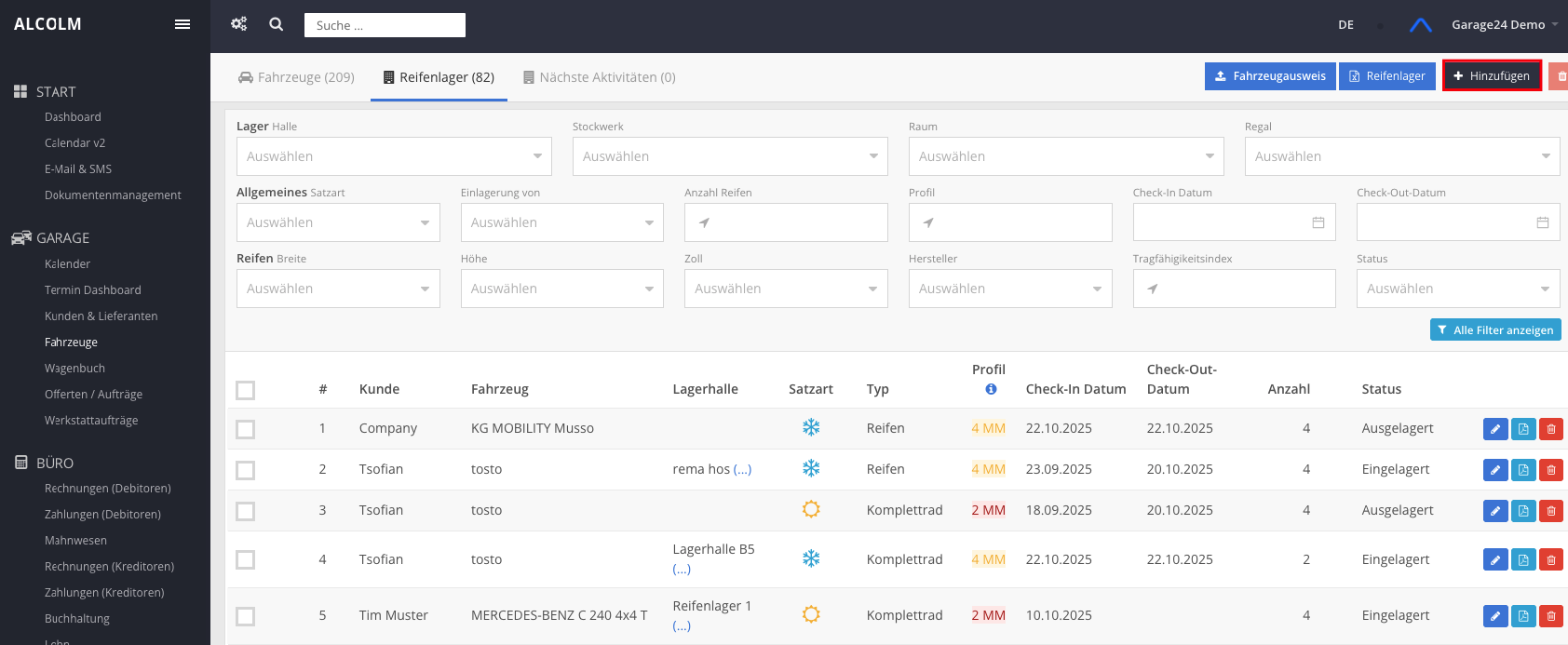
Task: Click the red trash button next to Hinzufügen
Action: coord(1560,76)
